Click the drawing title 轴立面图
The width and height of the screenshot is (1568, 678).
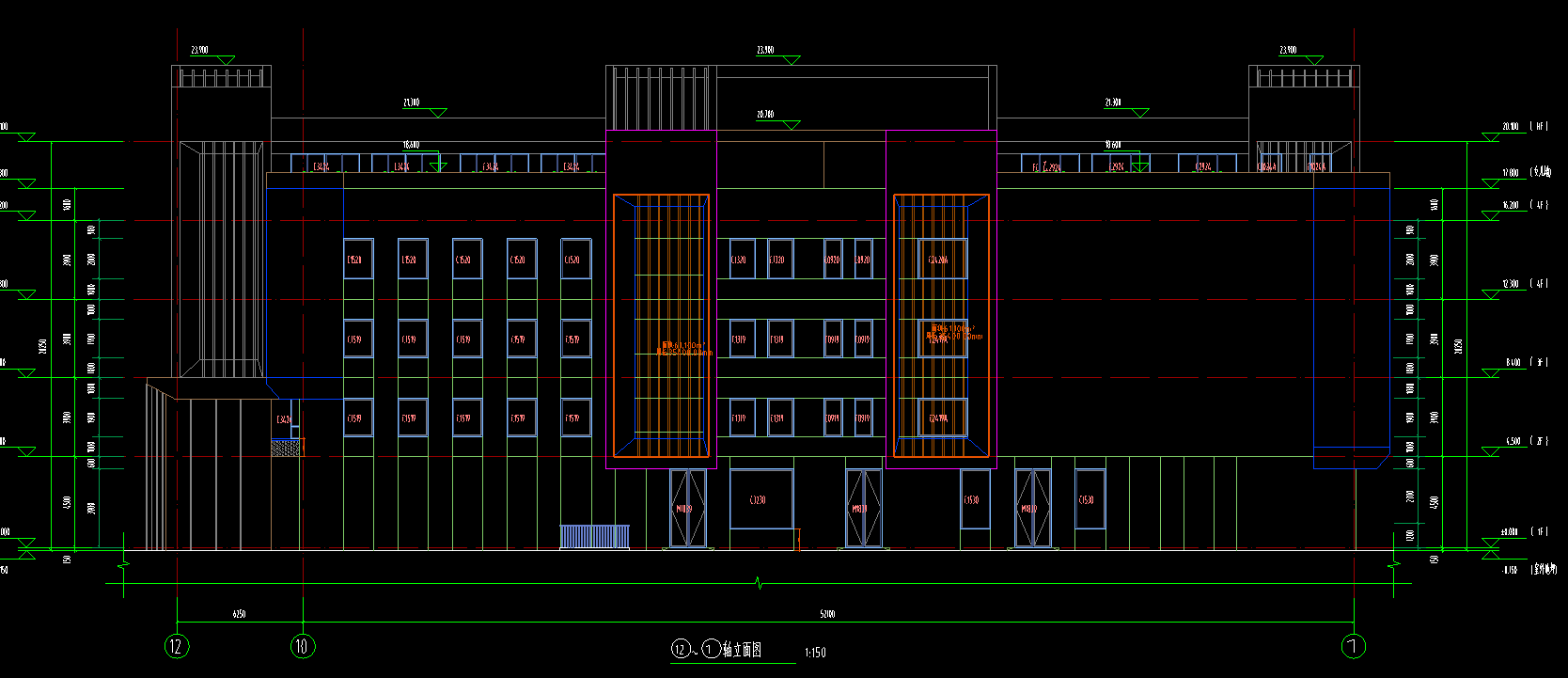pyautogui.click(x=742, y=650)
